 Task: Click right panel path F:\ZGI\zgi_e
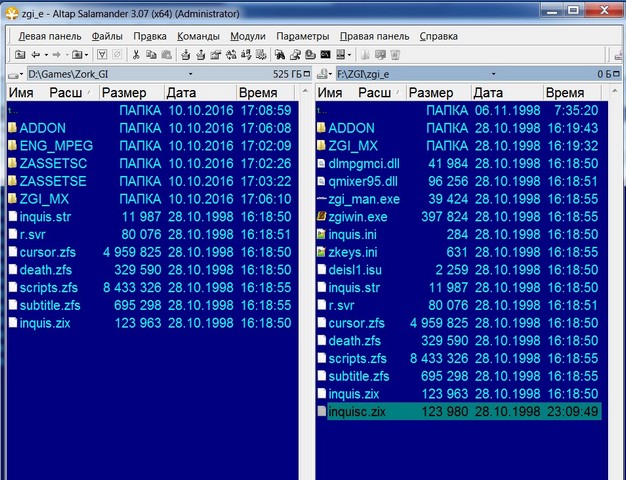[x=363, y=74]
